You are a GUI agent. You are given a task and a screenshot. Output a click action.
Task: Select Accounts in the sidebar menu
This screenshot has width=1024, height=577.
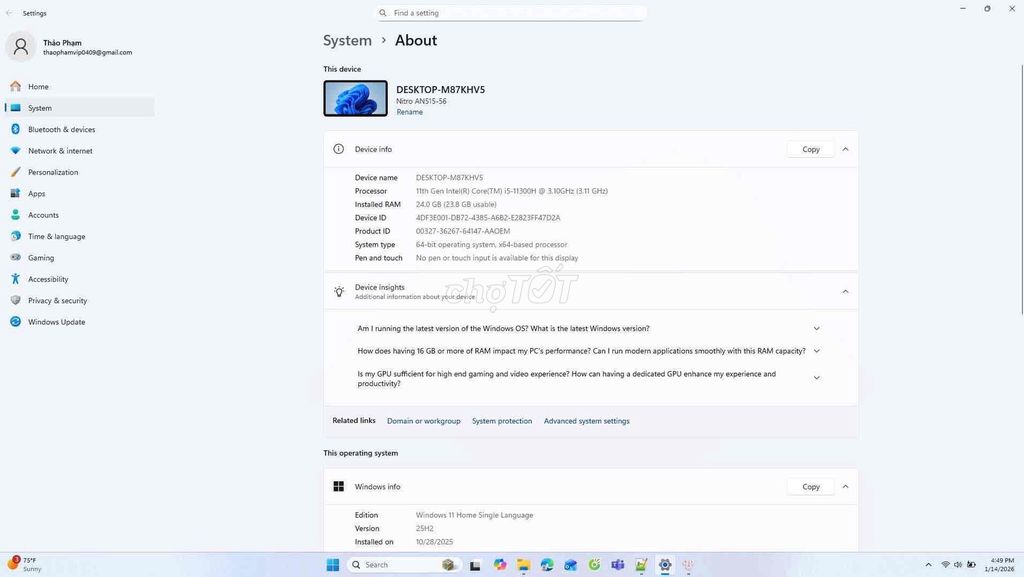click(x=43, y=215)
